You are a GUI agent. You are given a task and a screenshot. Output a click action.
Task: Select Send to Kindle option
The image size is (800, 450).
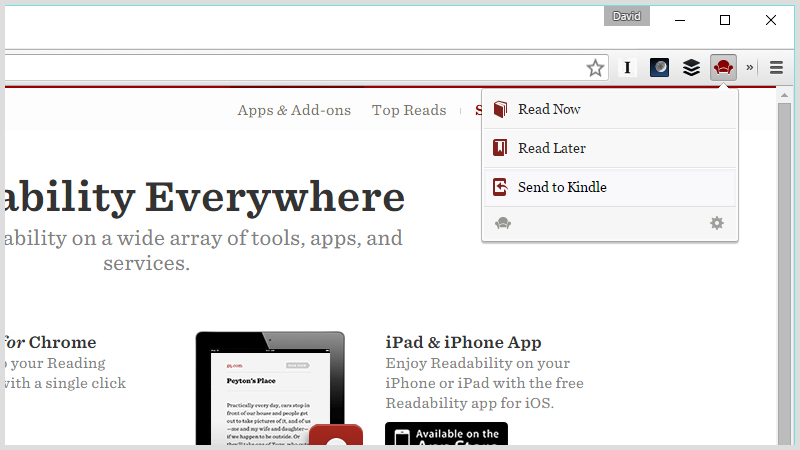(x=610, y=187)
